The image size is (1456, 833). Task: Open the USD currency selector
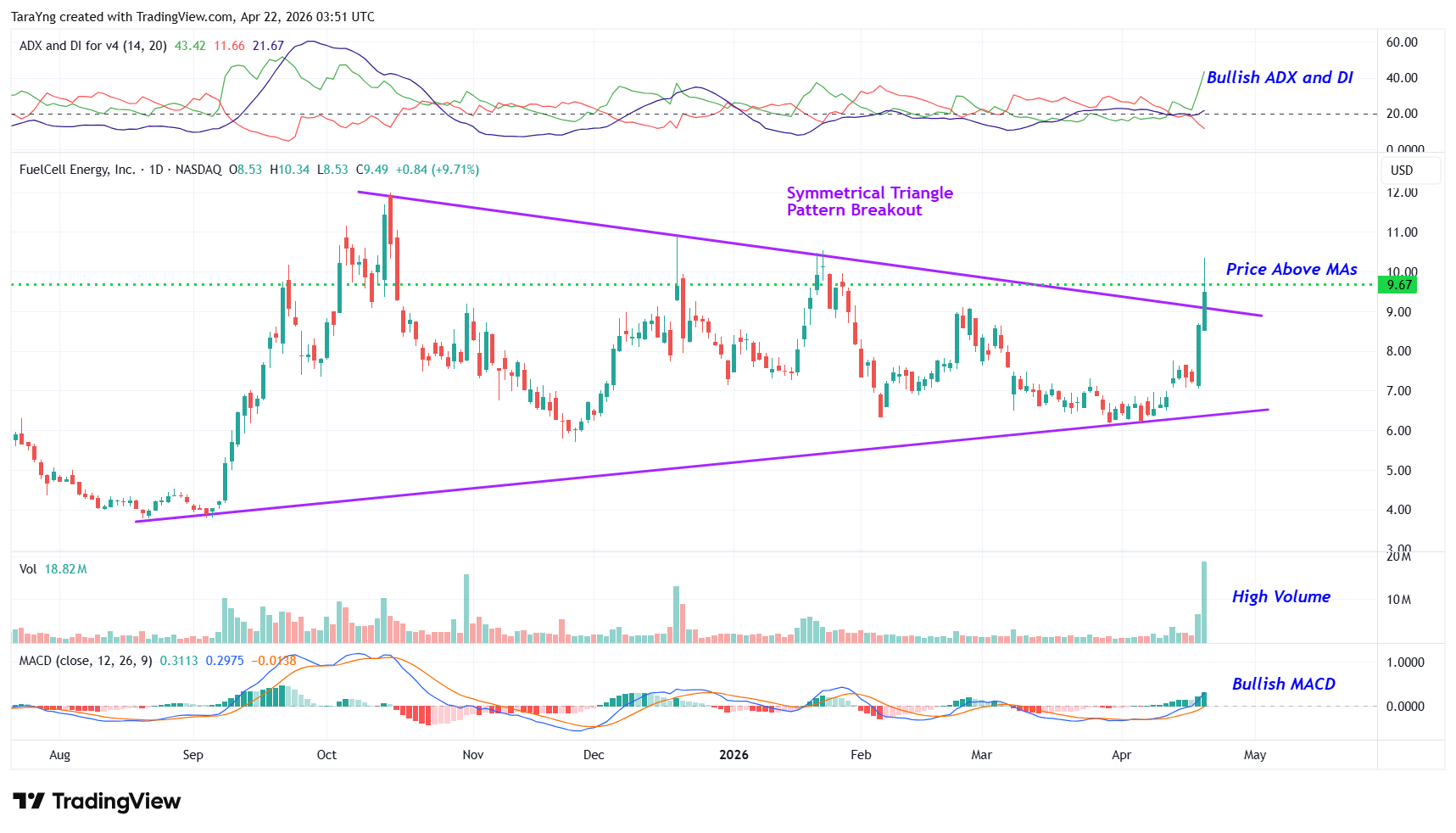(x=1402, y=171)
